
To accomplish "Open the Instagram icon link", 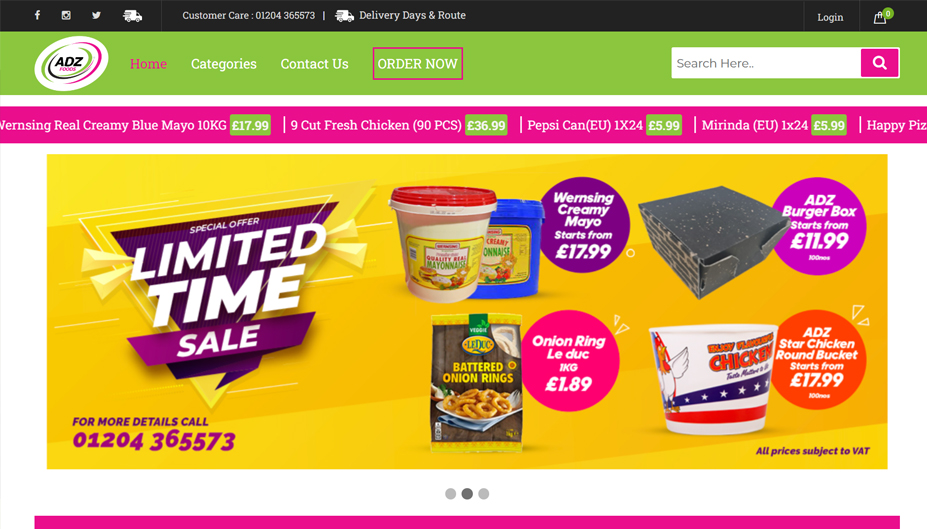I will [66, 15].
